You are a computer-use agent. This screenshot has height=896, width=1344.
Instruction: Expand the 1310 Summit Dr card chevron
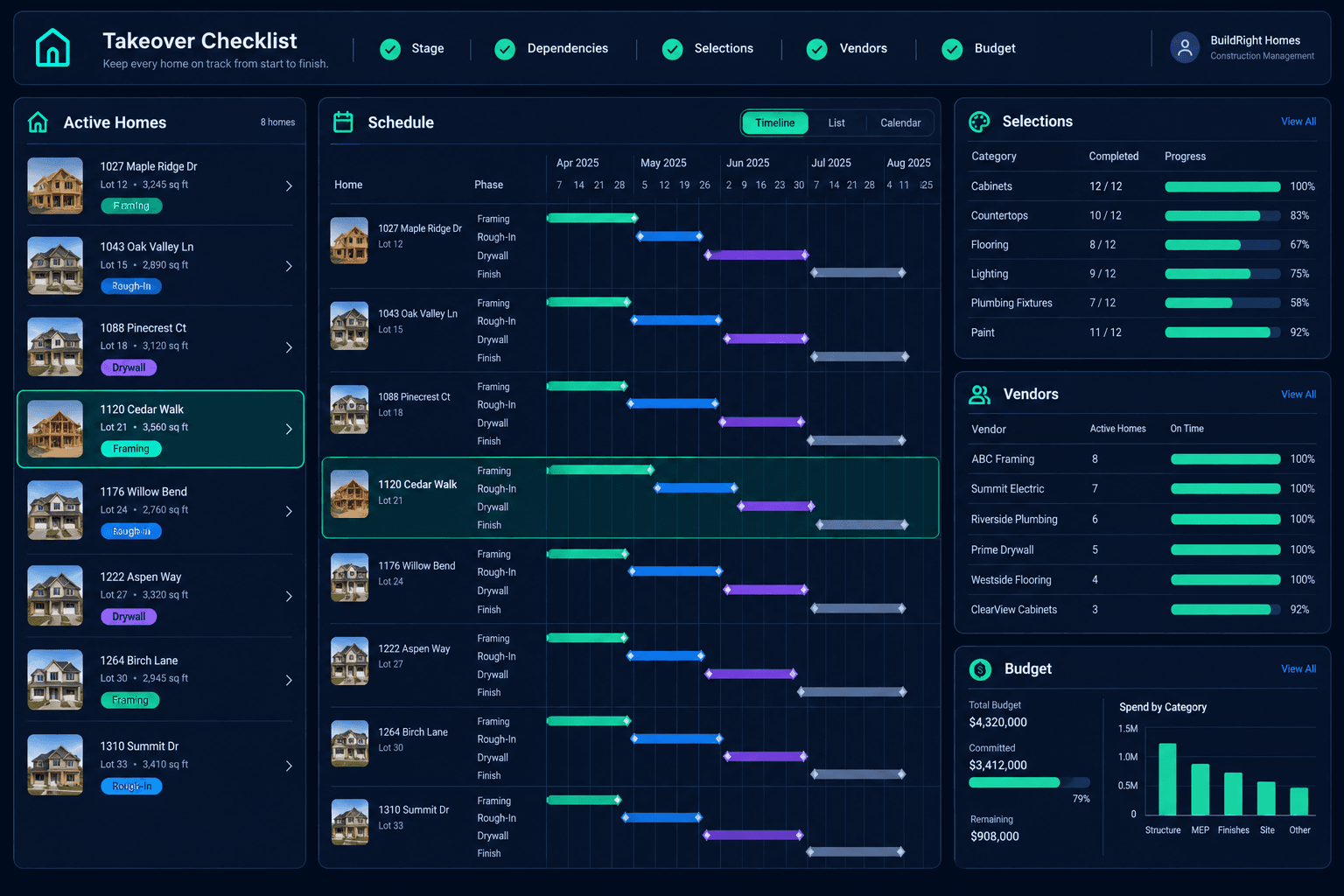pos(289,766)
